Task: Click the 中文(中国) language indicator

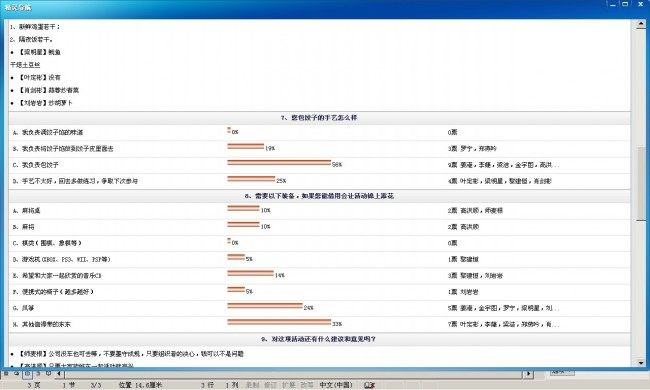Action: click(336, 385)
